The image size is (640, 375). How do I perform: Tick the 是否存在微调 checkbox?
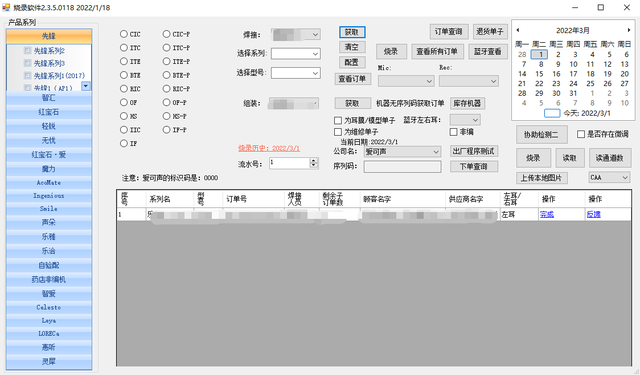coord(581,134)
